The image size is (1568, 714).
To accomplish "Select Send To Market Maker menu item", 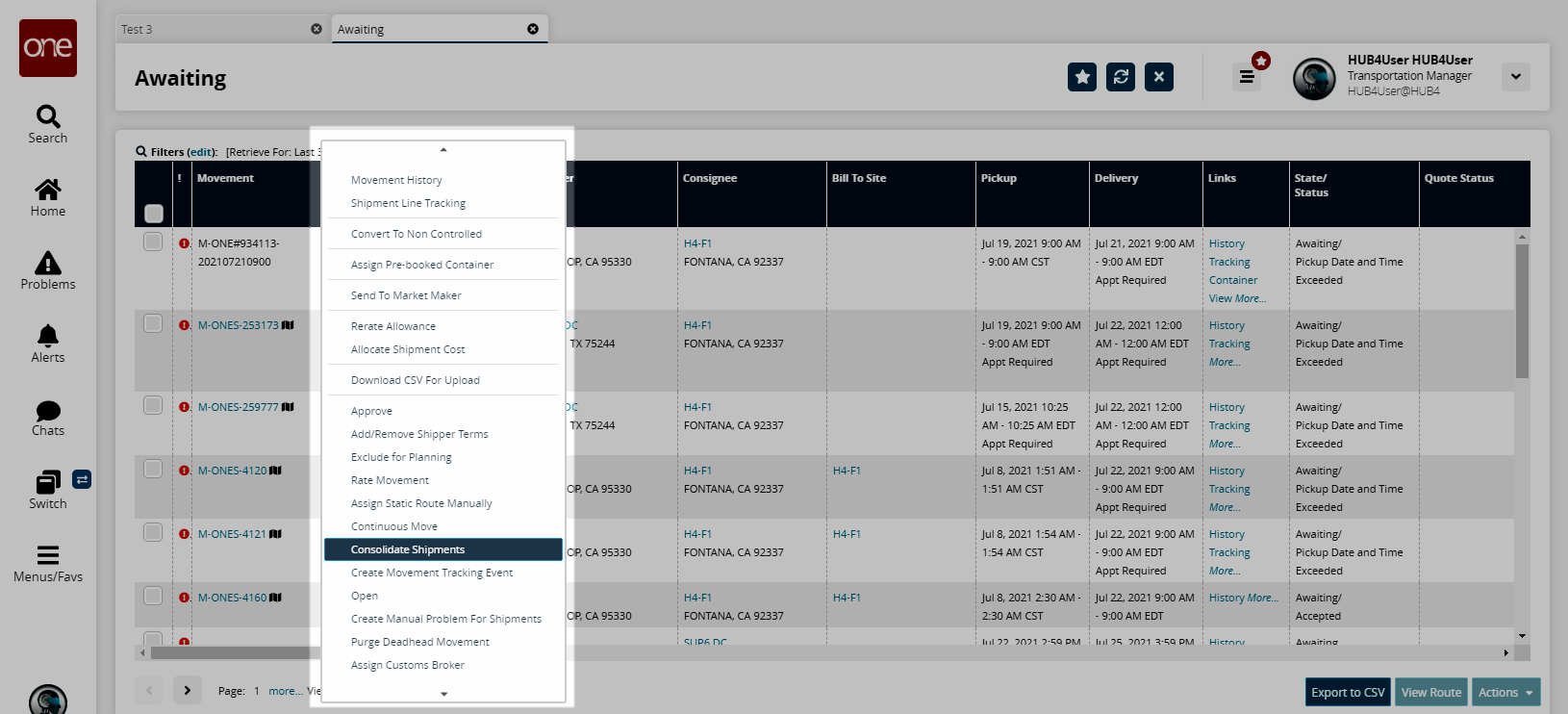I will coord(406,295).
